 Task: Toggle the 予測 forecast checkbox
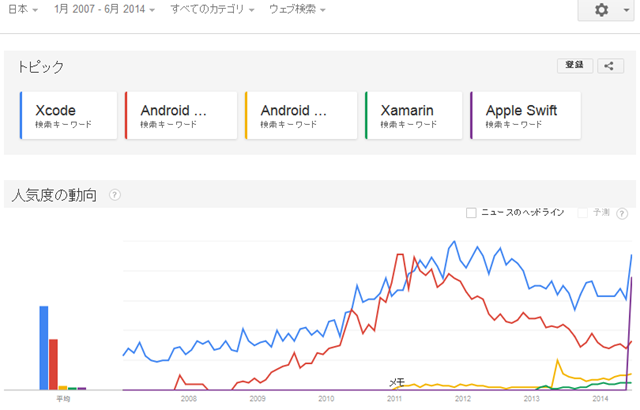coord(582,213)
